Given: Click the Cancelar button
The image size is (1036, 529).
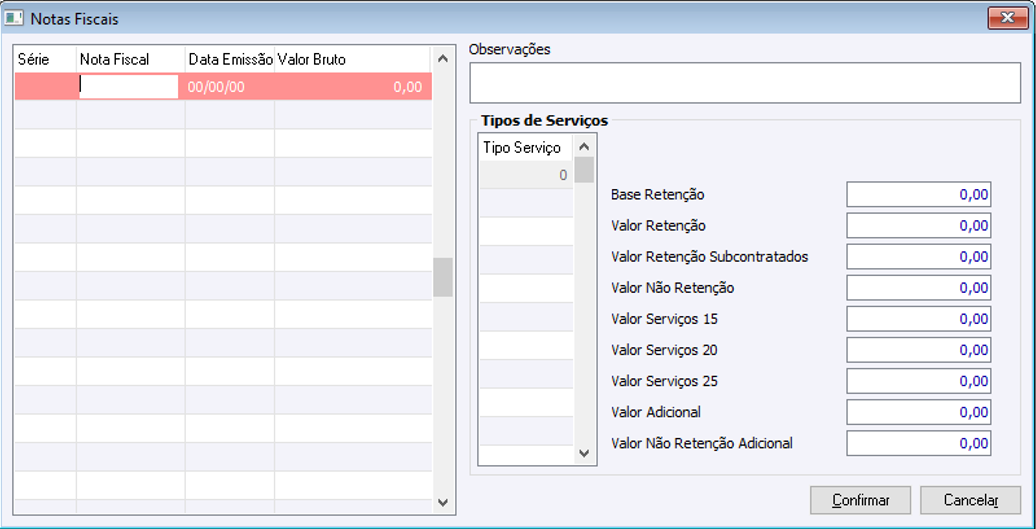Looking at the screenshot, I should click(970, 499).
